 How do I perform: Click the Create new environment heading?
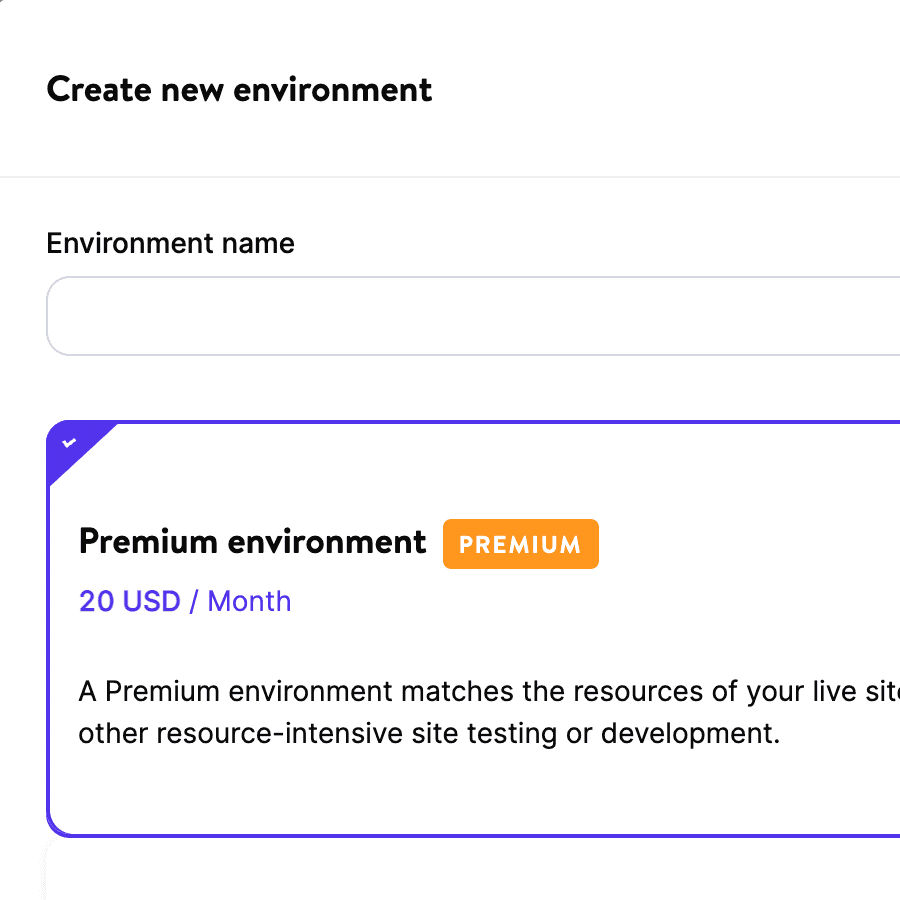(239, 89)
